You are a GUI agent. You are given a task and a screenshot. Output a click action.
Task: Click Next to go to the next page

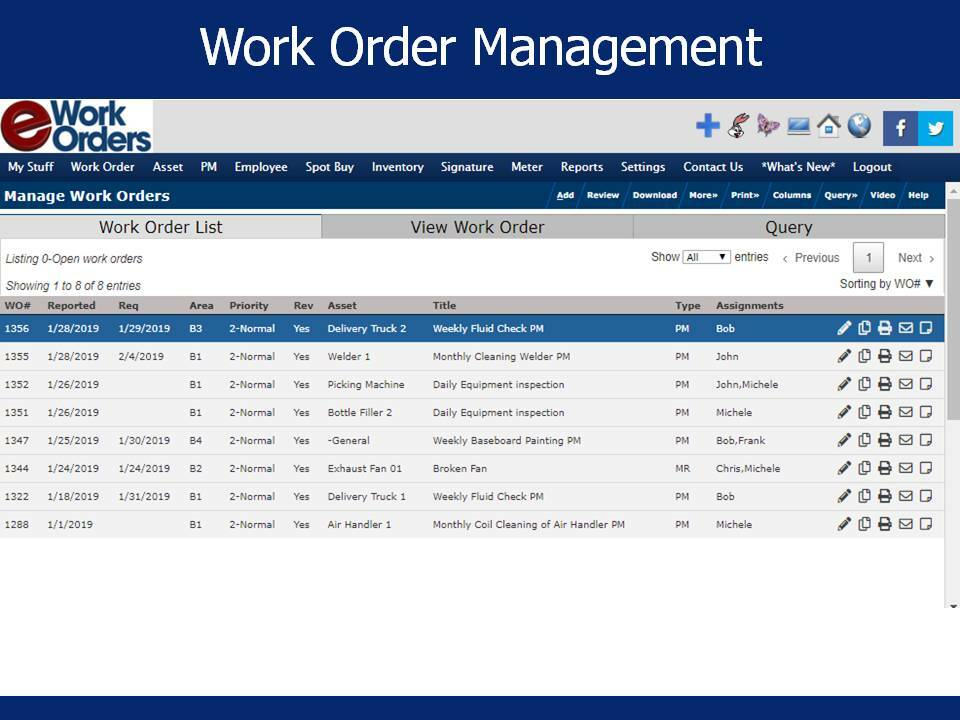(911, 257)
